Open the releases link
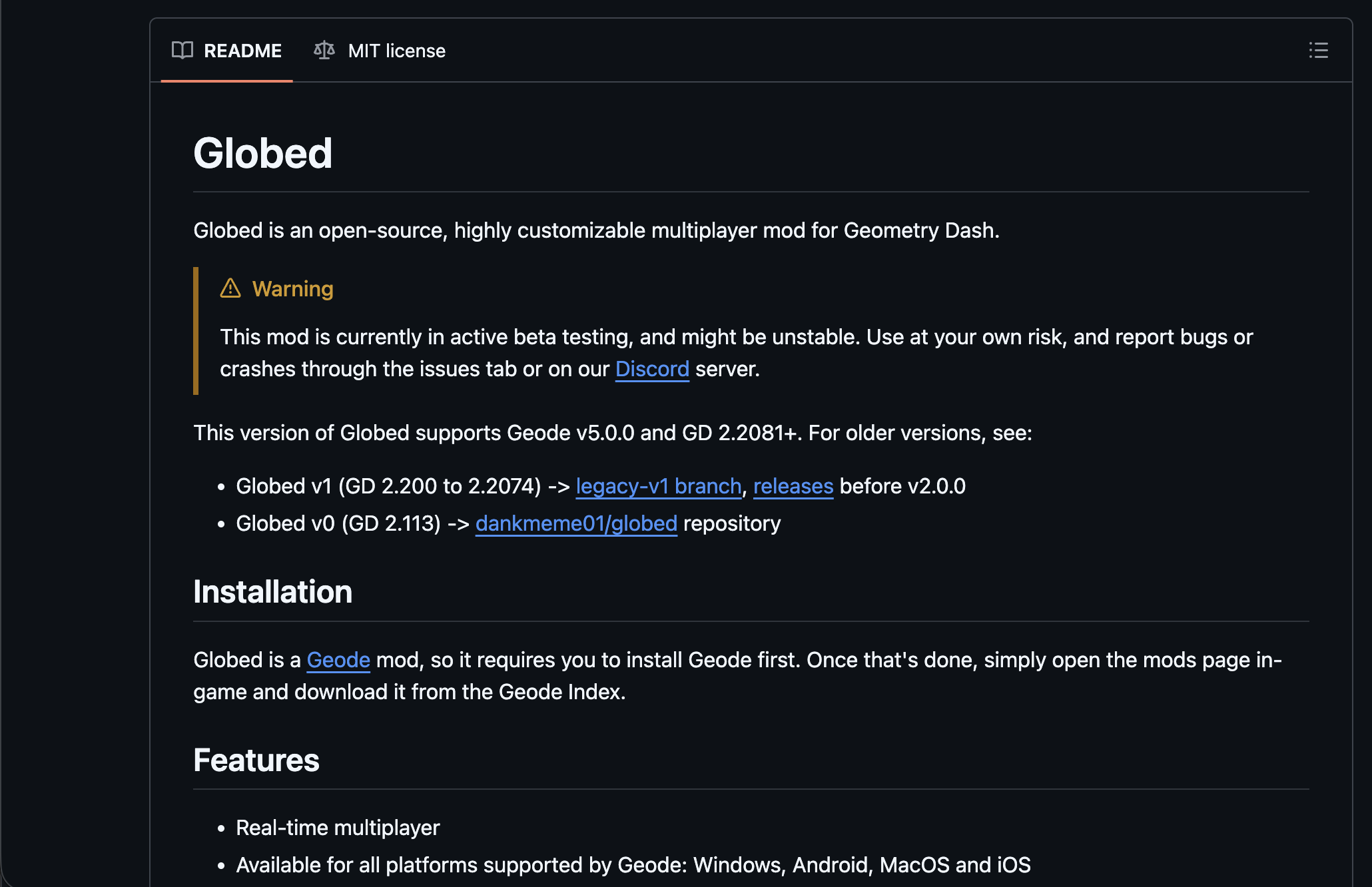Image resolution: width=1372 pixels, height=887 pixels. (793, 486)
